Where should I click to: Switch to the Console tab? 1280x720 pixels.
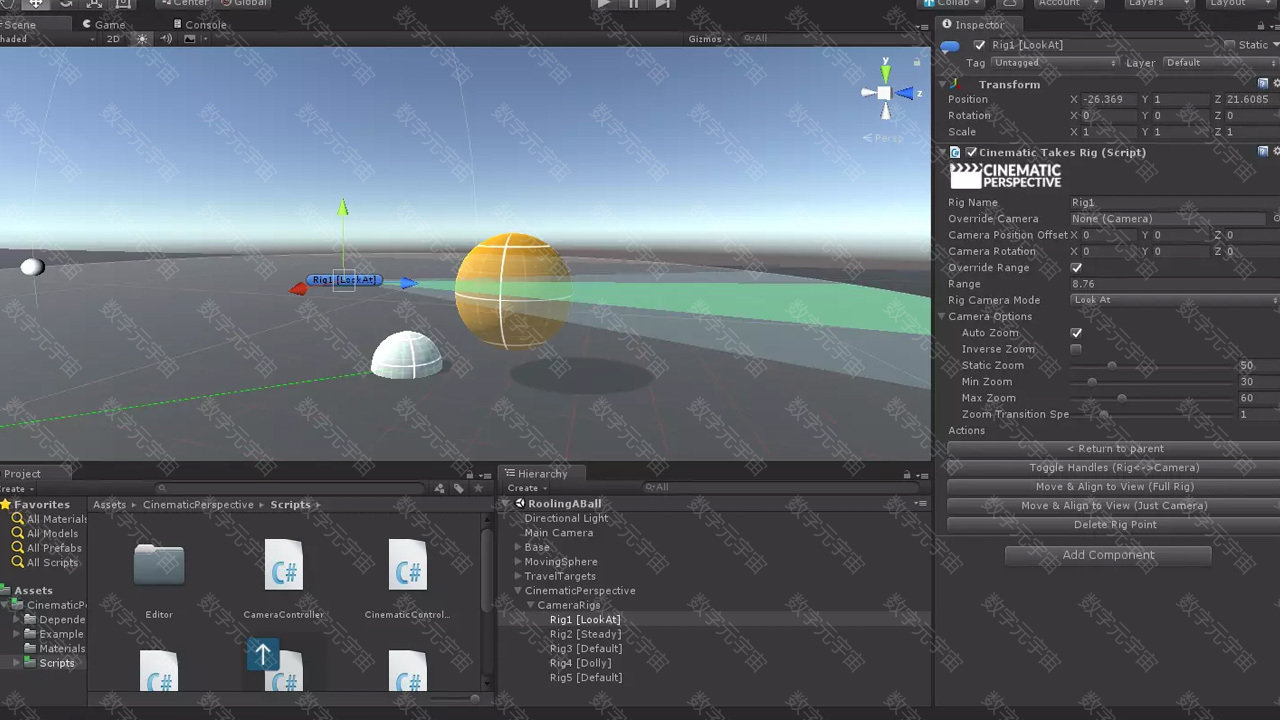tap(200, 24)
